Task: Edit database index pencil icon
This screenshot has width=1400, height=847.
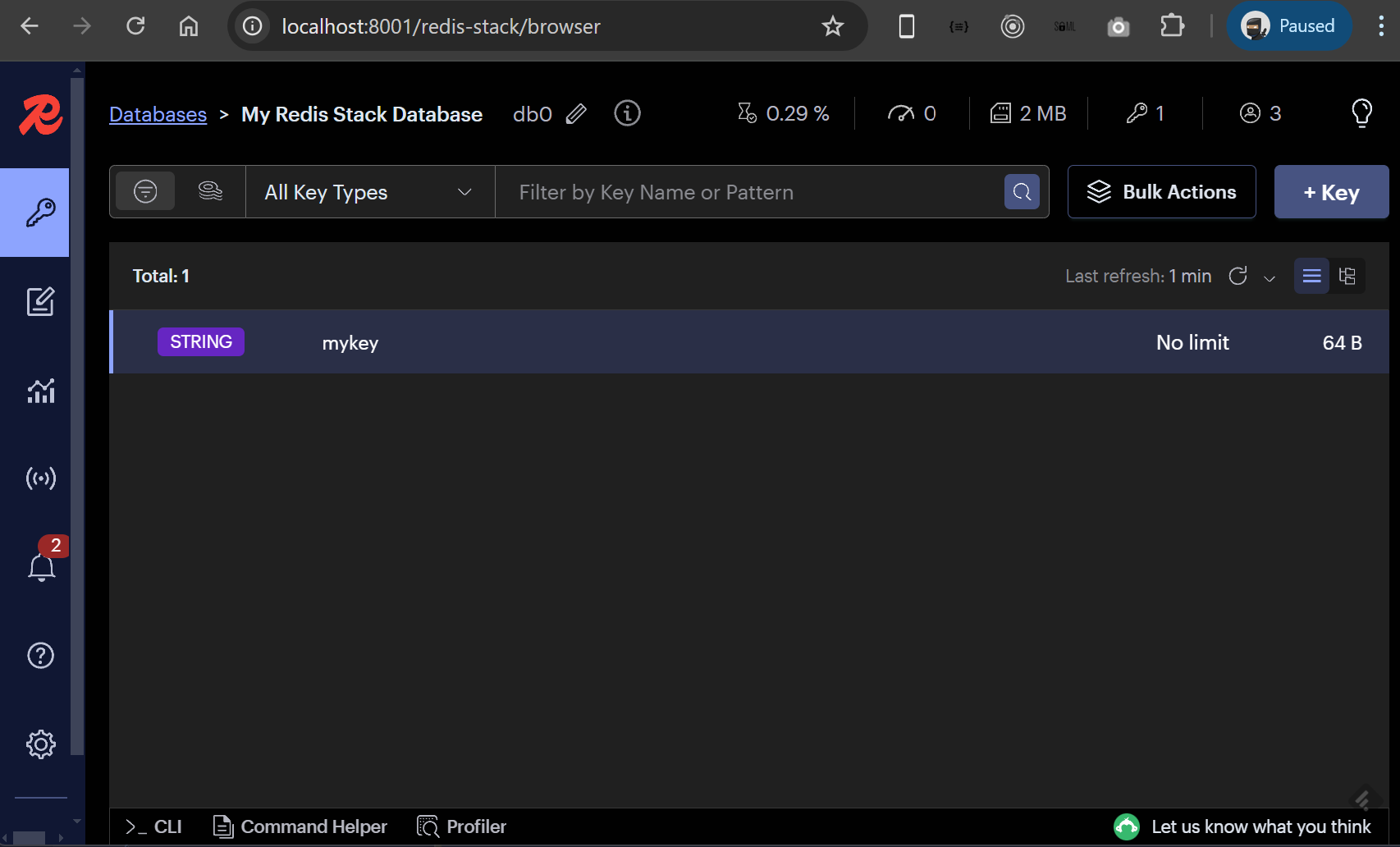Action: (x=577, y=113)
